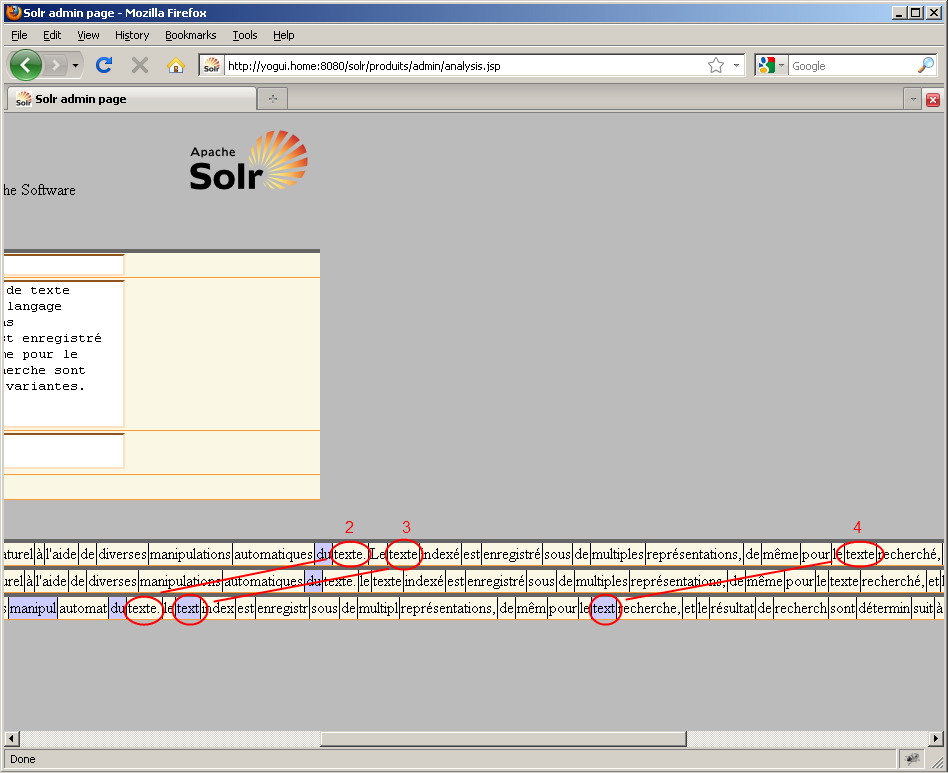
Task: Click the URL address field
Action: (x=460, y=65)
